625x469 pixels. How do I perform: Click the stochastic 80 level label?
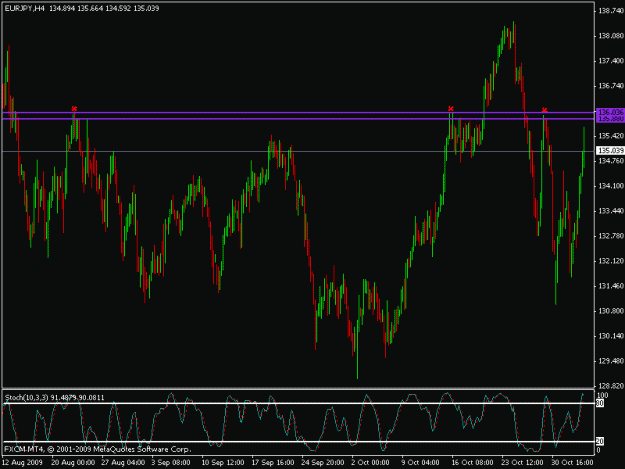pyautogui.click(x=600, y=403)
